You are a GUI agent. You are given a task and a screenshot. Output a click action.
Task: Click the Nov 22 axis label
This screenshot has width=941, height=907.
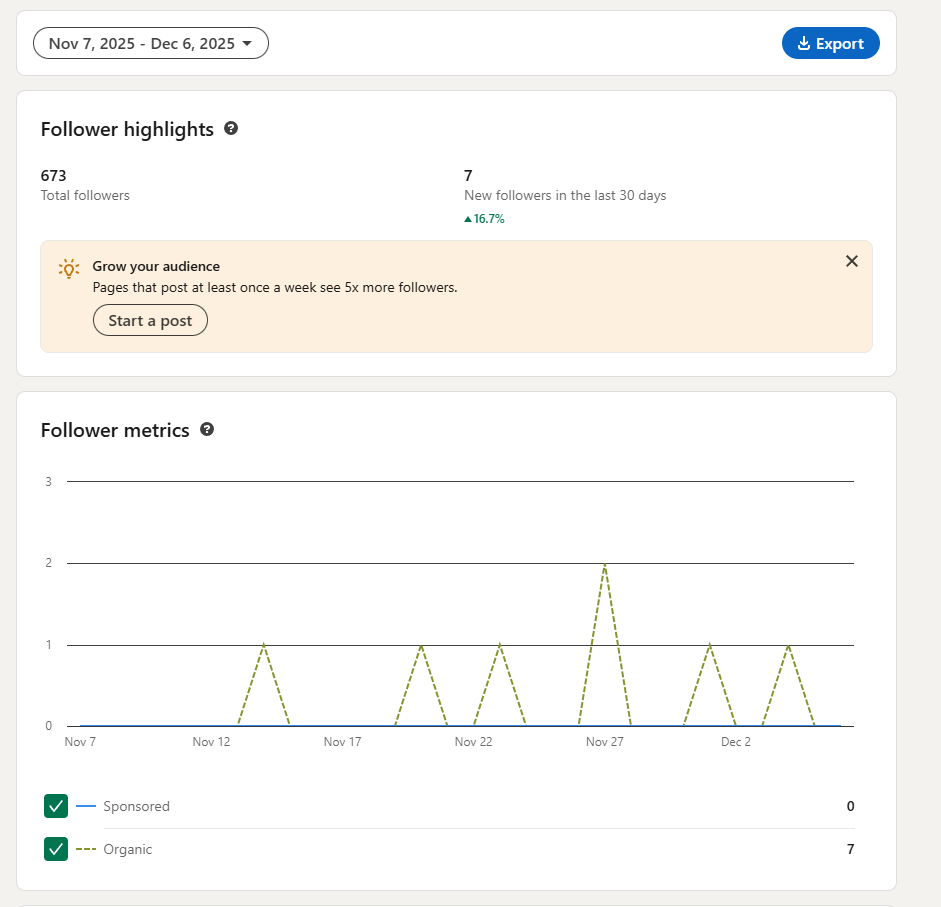[x=473, y=741]
